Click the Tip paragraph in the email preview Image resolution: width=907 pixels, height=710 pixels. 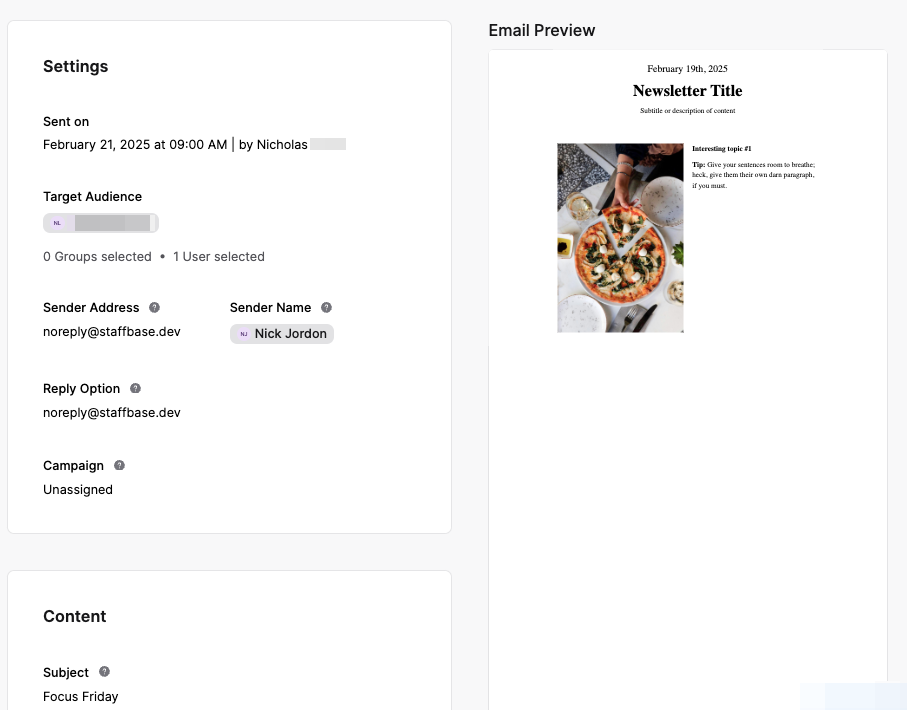pyautogui.click(x=753, y=175)
